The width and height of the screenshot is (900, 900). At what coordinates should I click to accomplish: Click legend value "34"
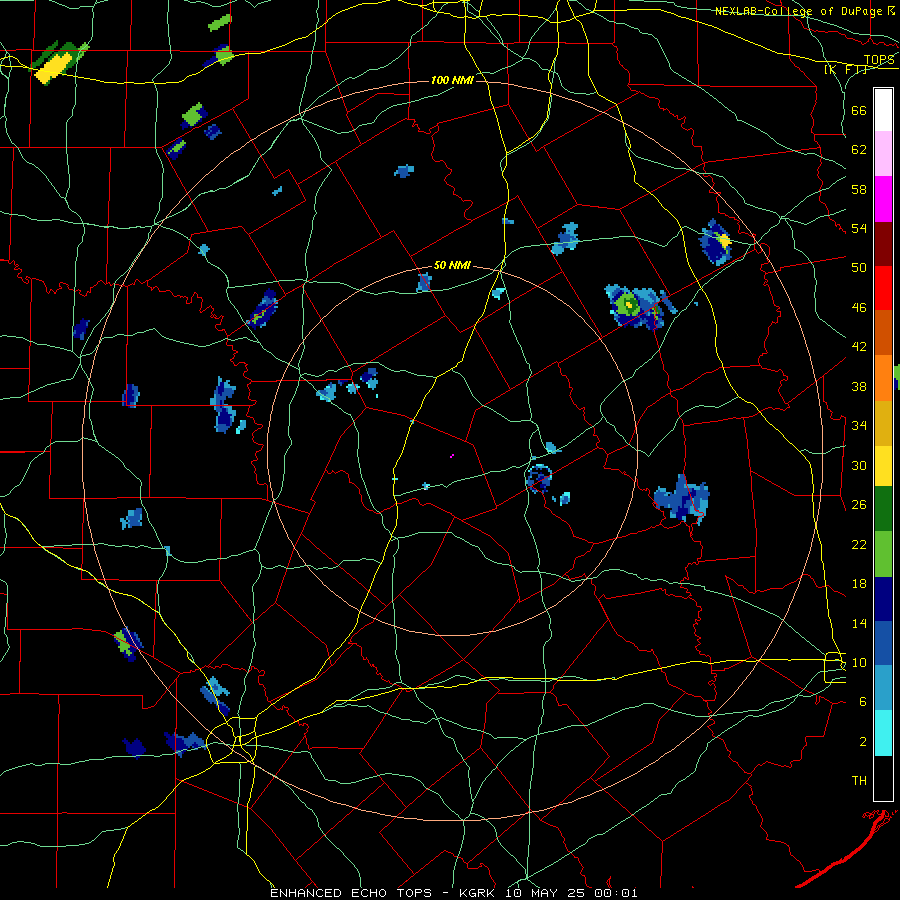(x=859, y=426)
